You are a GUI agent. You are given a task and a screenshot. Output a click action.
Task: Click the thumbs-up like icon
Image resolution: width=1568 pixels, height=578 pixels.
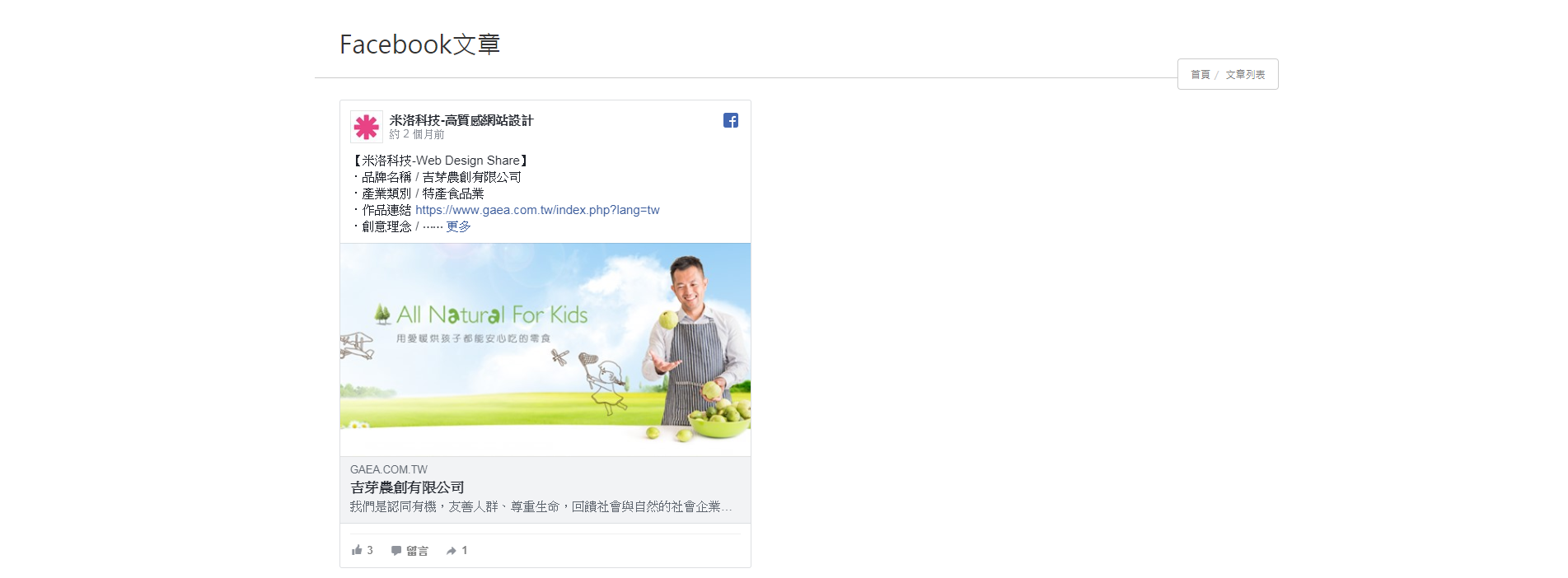coord(357,550)
